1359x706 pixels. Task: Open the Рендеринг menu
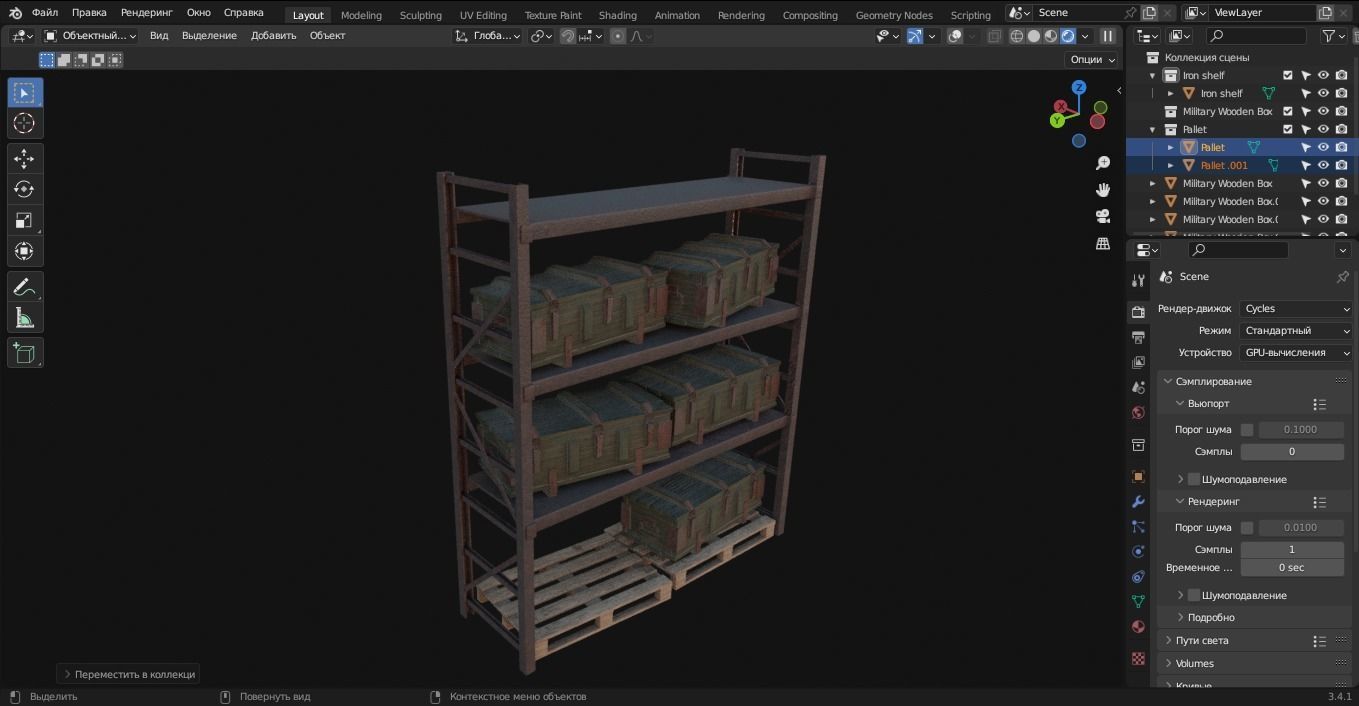[x=146, y=13]
